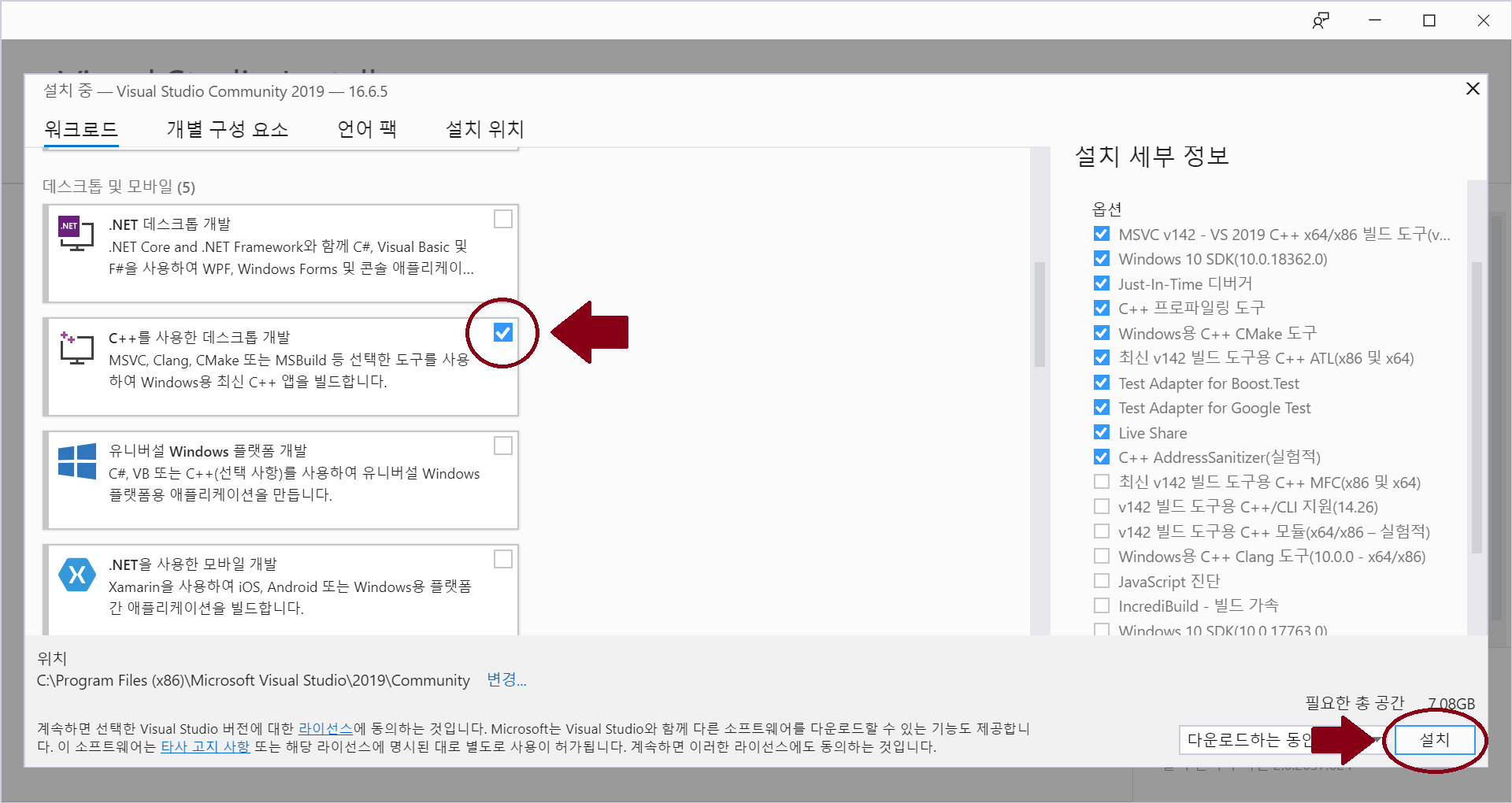Switch to the 워크로드 tab
Viewport: 1512px width, 803px height.
[x=81, y=129]
